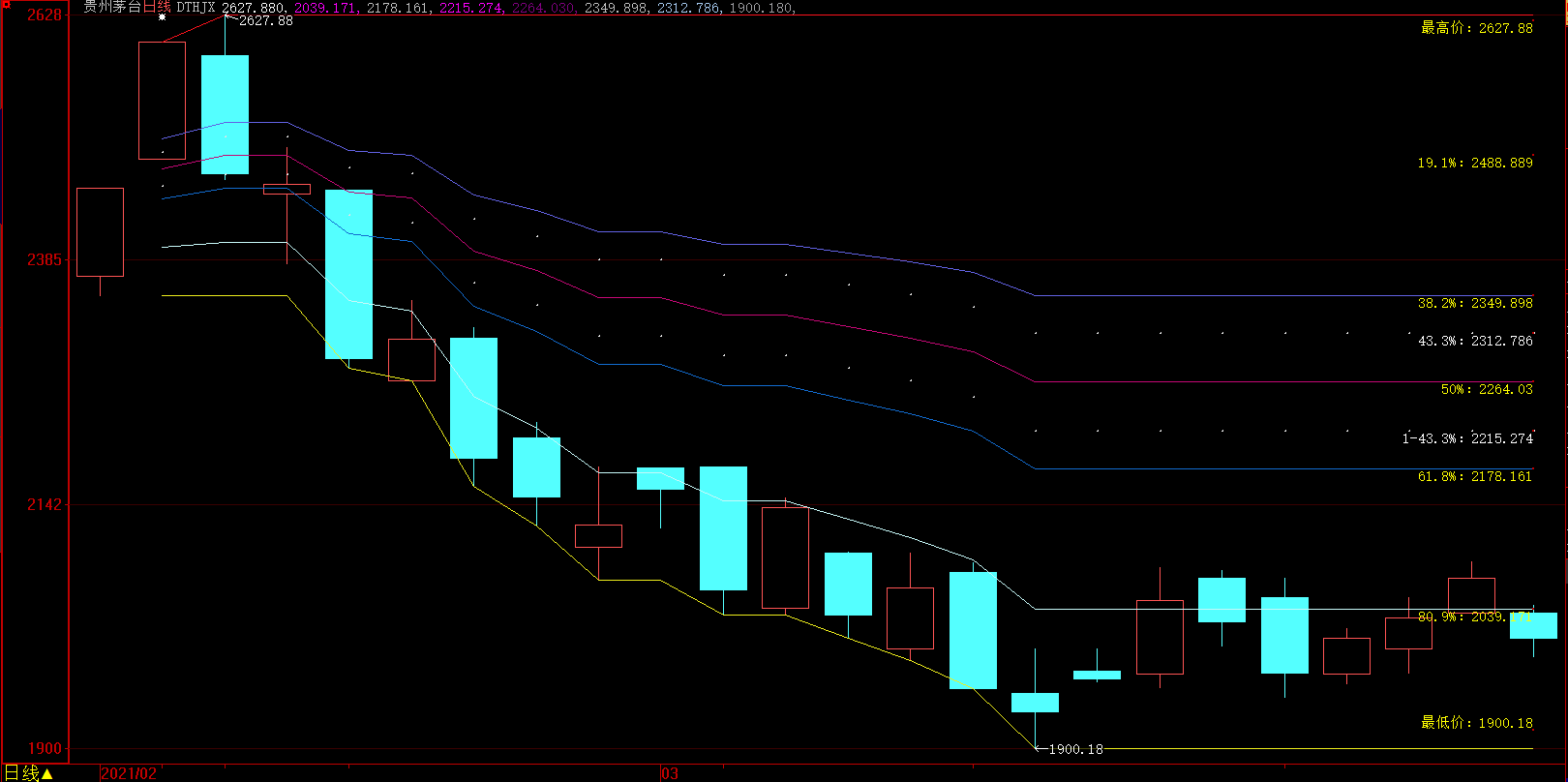This screenshot has height=782, width=1568.
Task: Open the 日线 period selector arrow
Action: tap(47, 773)
